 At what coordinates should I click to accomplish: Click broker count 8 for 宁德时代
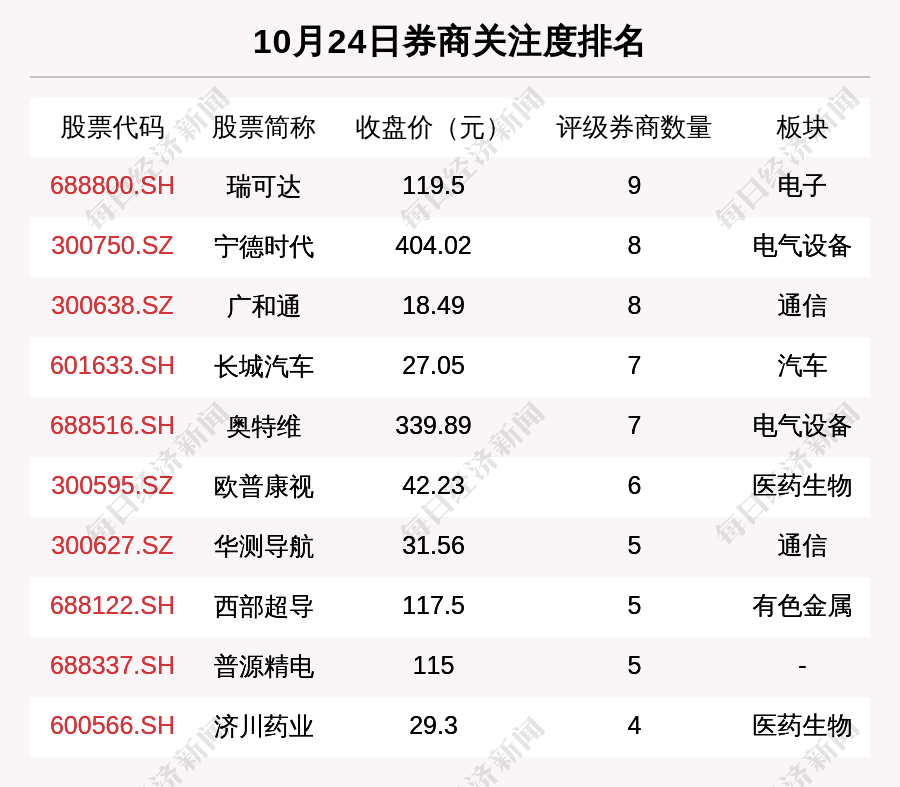pos(634,246)
